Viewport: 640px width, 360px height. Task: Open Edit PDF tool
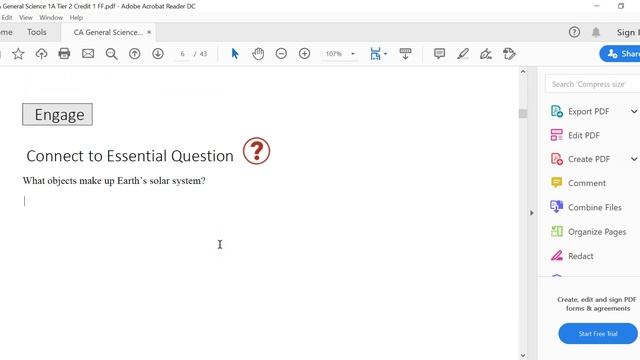point(575,135)
